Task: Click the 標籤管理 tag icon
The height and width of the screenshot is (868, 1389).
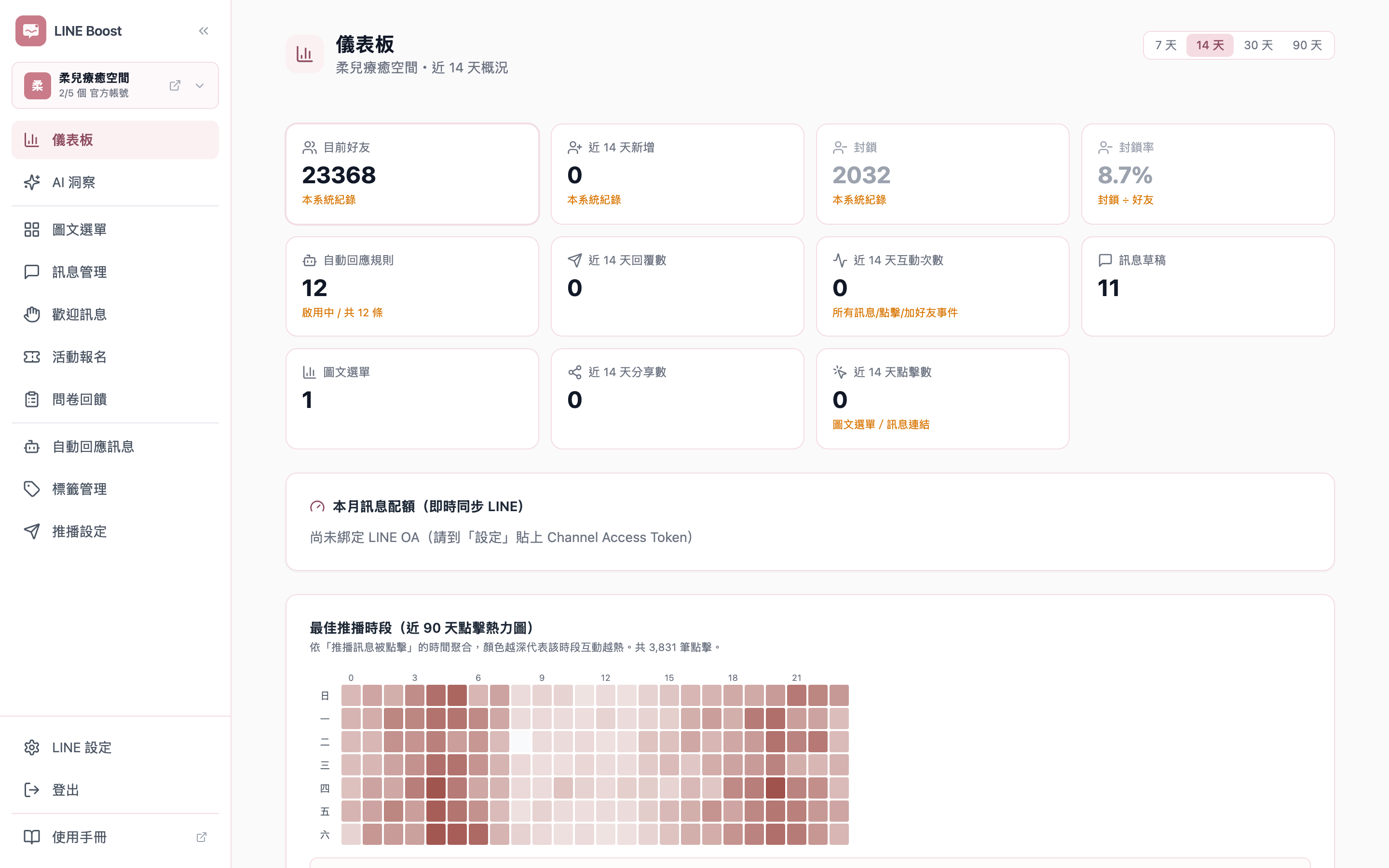Action: [x=31, y=489]
